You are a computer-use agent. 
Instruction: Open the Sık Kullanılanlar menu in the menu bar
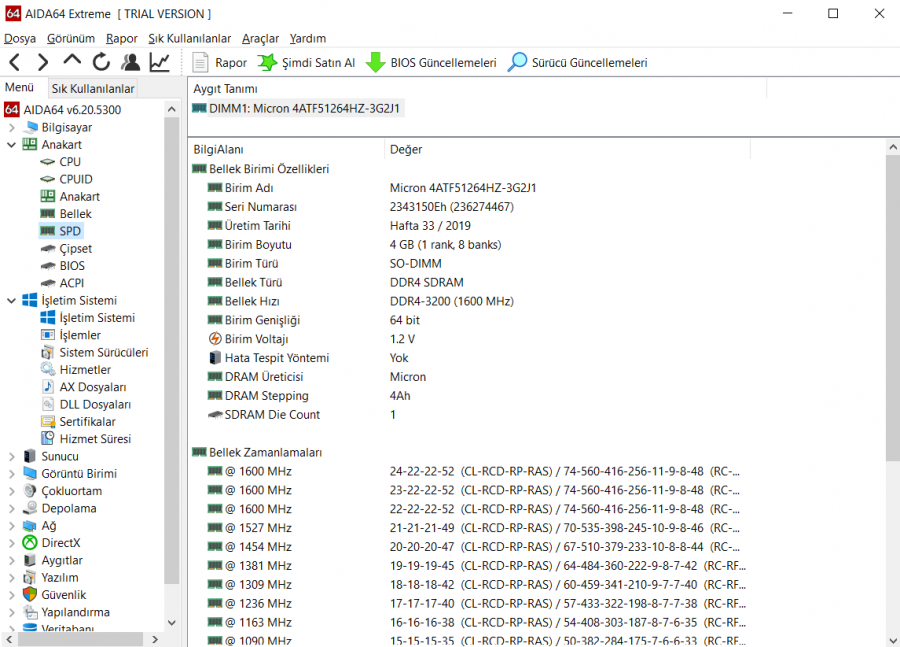[189, 38]
